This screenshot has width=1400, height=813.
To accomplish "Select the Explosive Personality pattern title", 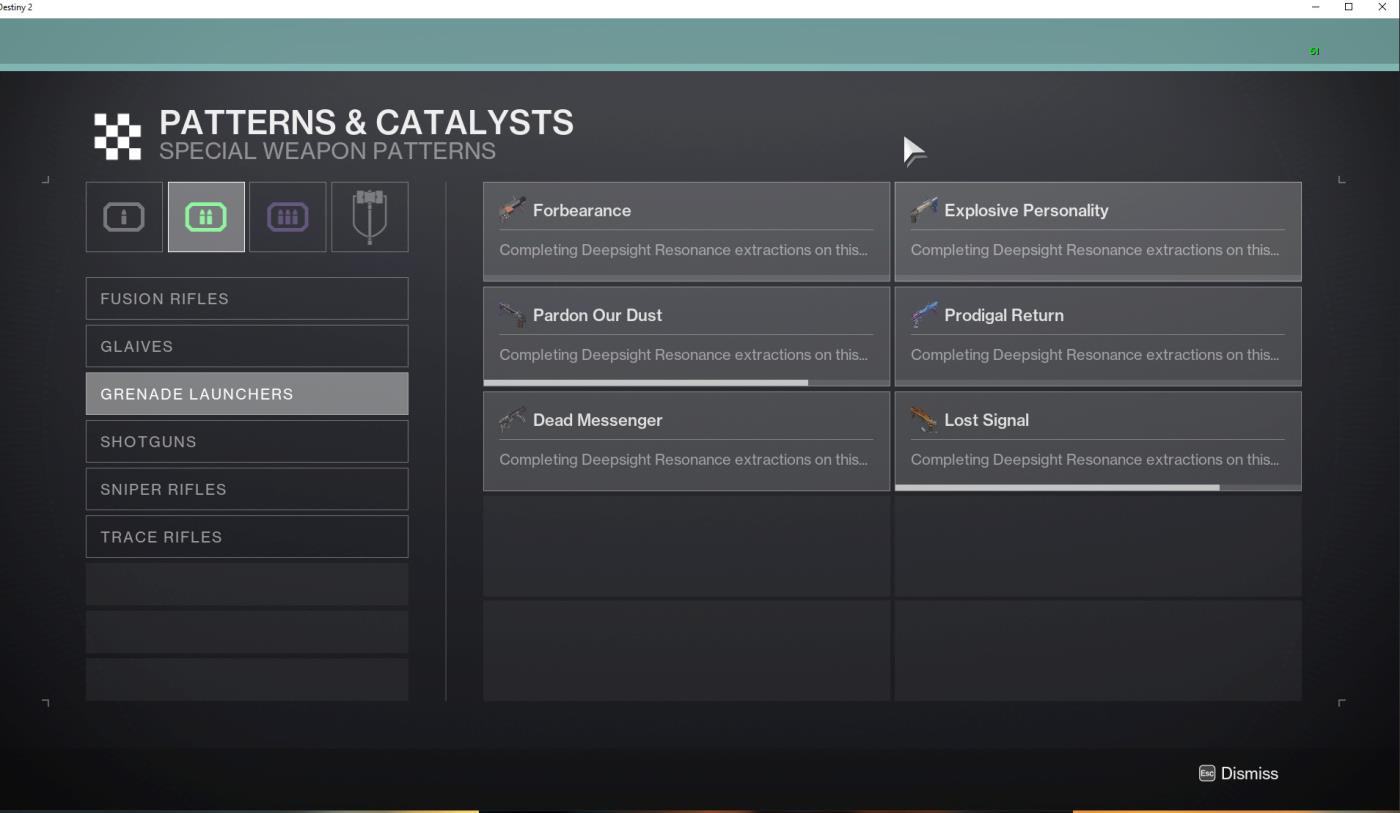I will coord(1026,210).
